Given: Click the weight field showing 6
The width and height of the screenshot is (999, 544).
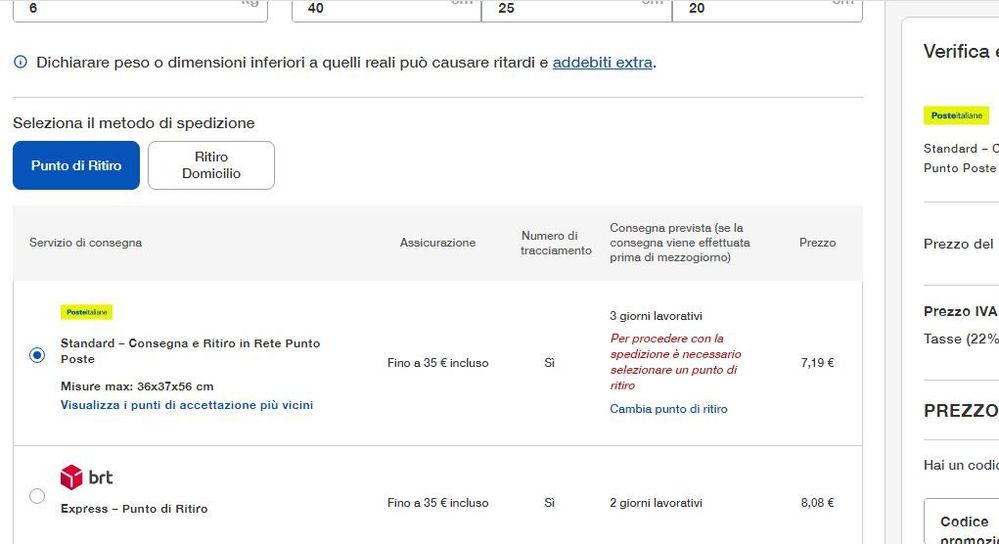Looking at the screenshot, I should 140,9.
